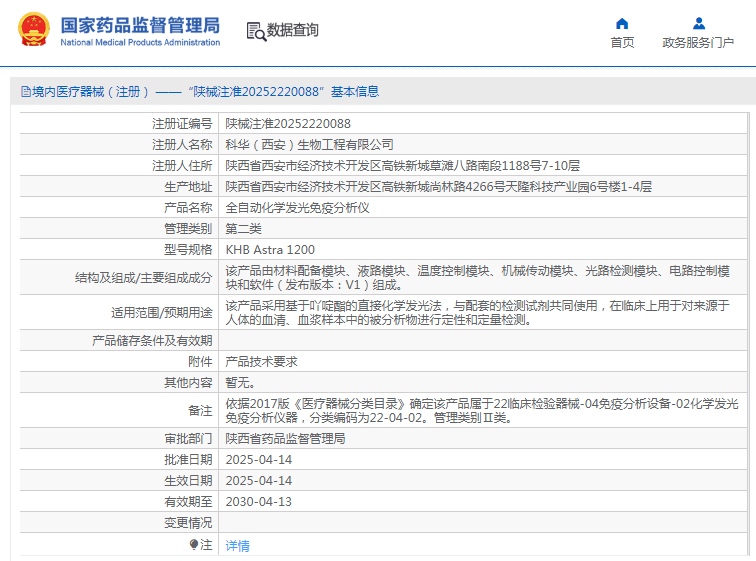Click approval date 2025-04-14 in 批准日期 row

point(258,460)
